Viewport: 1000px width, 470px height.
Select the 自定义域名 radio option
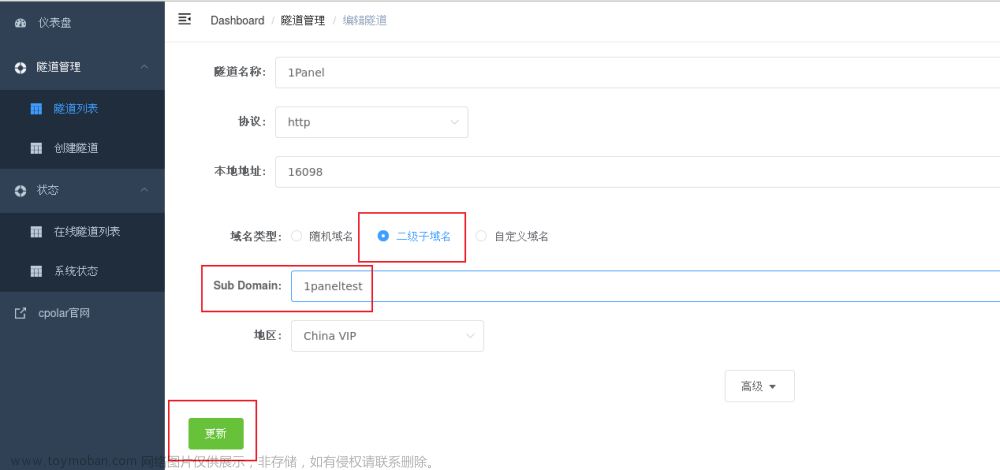pos(481,236)
